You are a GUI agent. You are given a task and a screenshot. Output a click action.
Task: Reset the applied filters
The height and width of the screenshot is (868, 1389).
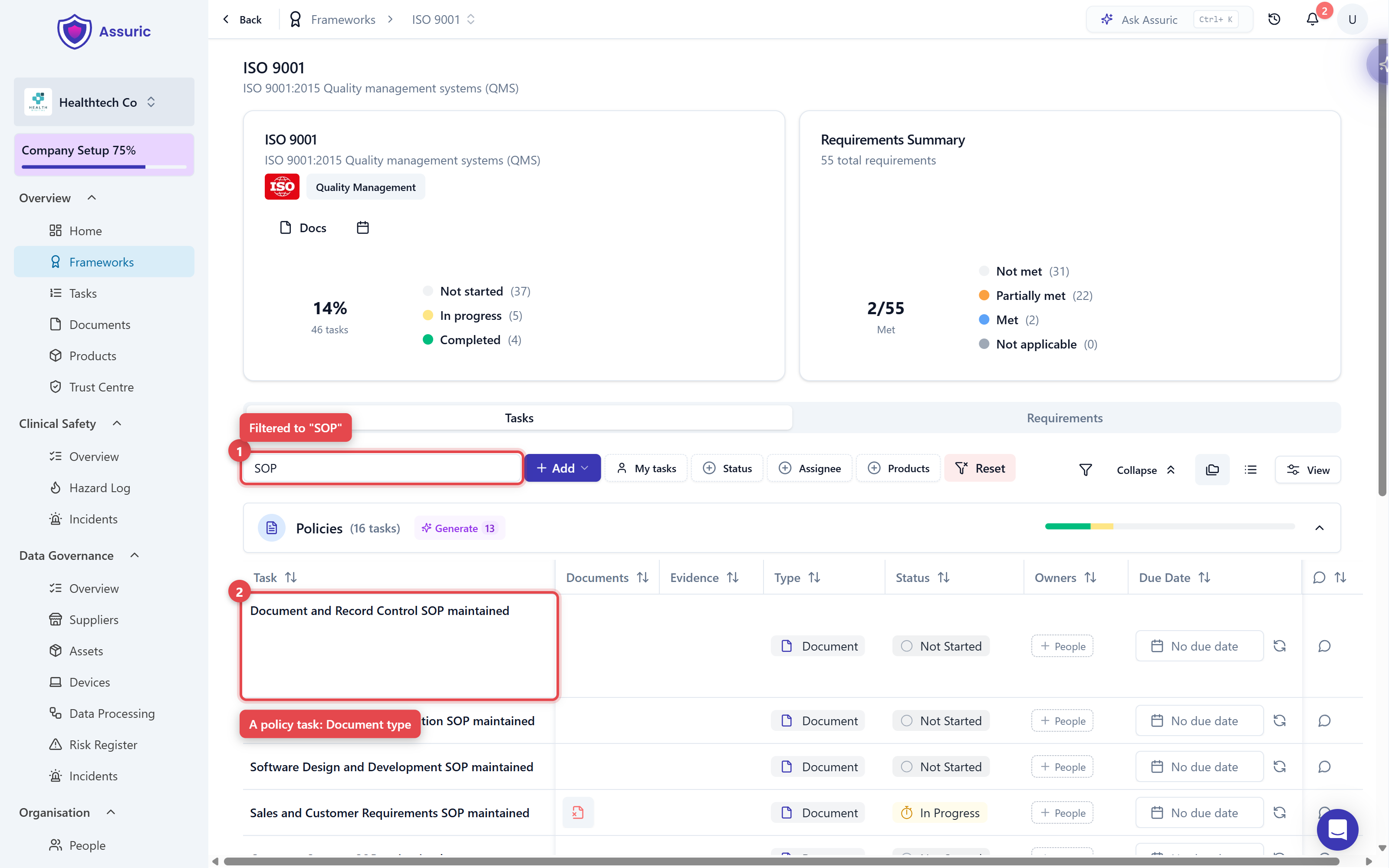(x=980, y=468)
